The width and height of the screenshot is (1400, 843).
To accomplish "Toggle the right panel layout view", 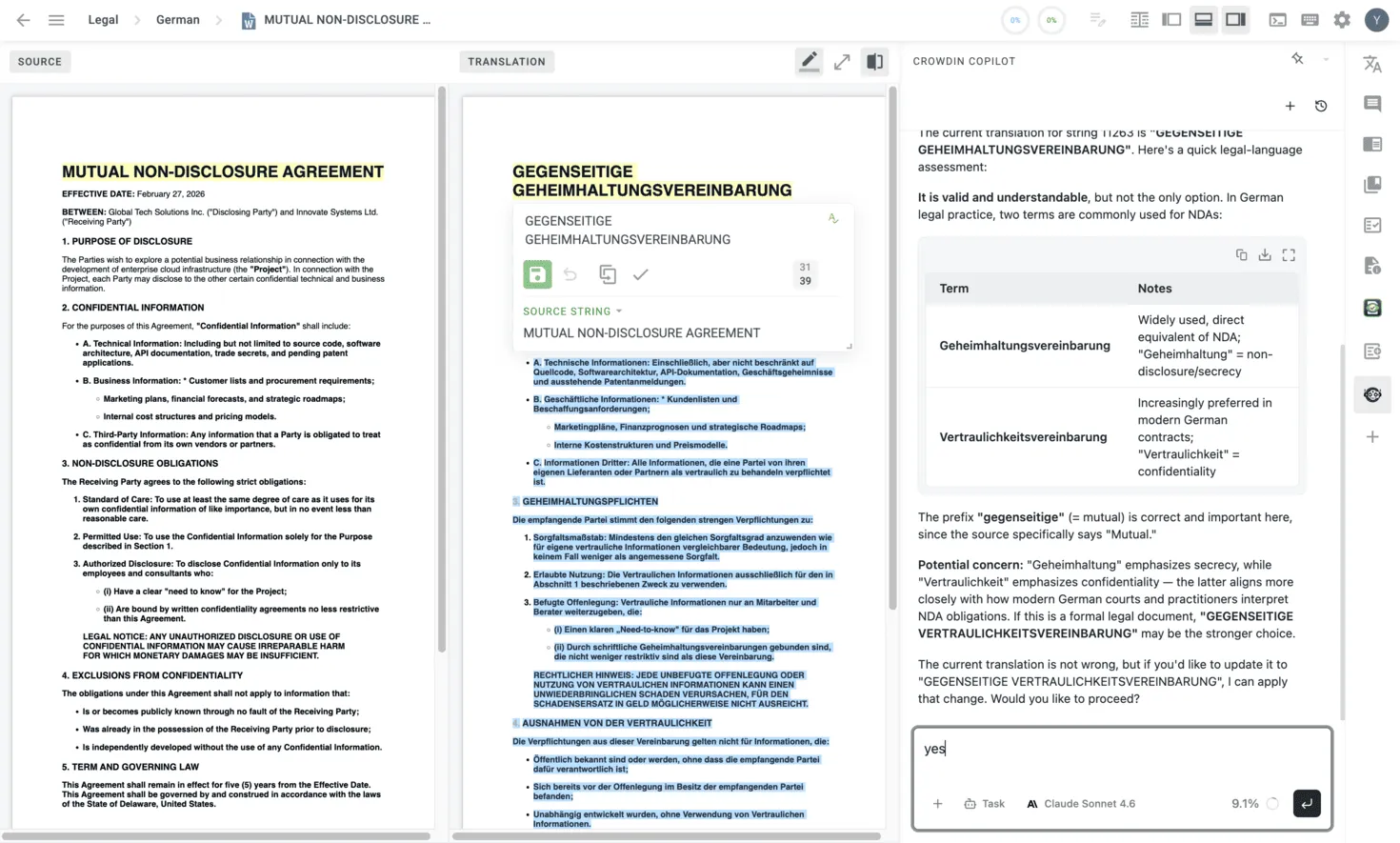I will (1235, 19).
